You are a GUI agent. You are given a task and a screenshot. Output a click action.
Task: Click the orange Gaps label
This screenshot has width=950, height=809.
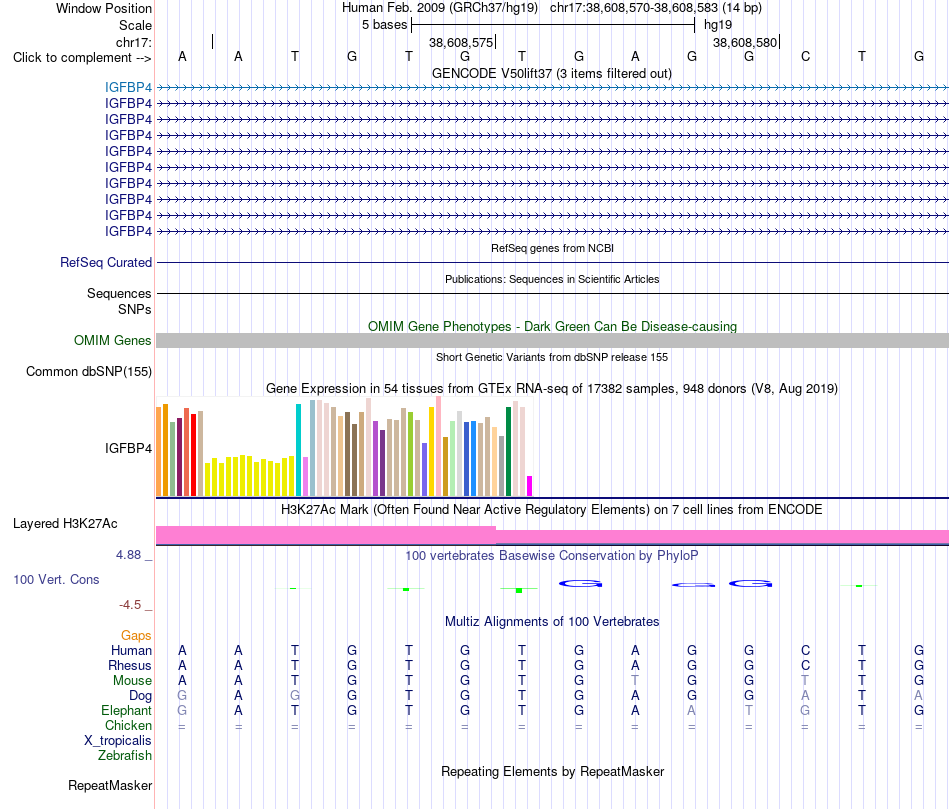point(136,635)
